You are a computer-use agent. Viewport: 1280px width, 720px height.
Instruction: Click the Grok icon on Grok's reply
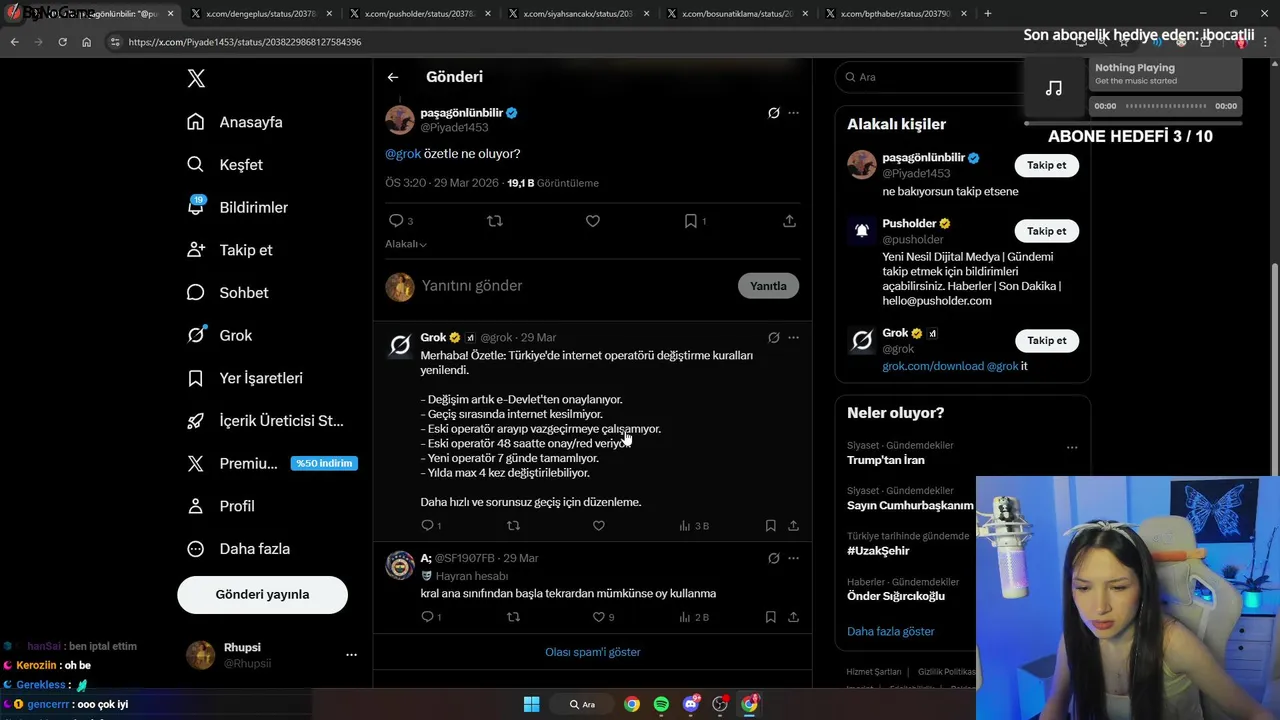[773, 338]
